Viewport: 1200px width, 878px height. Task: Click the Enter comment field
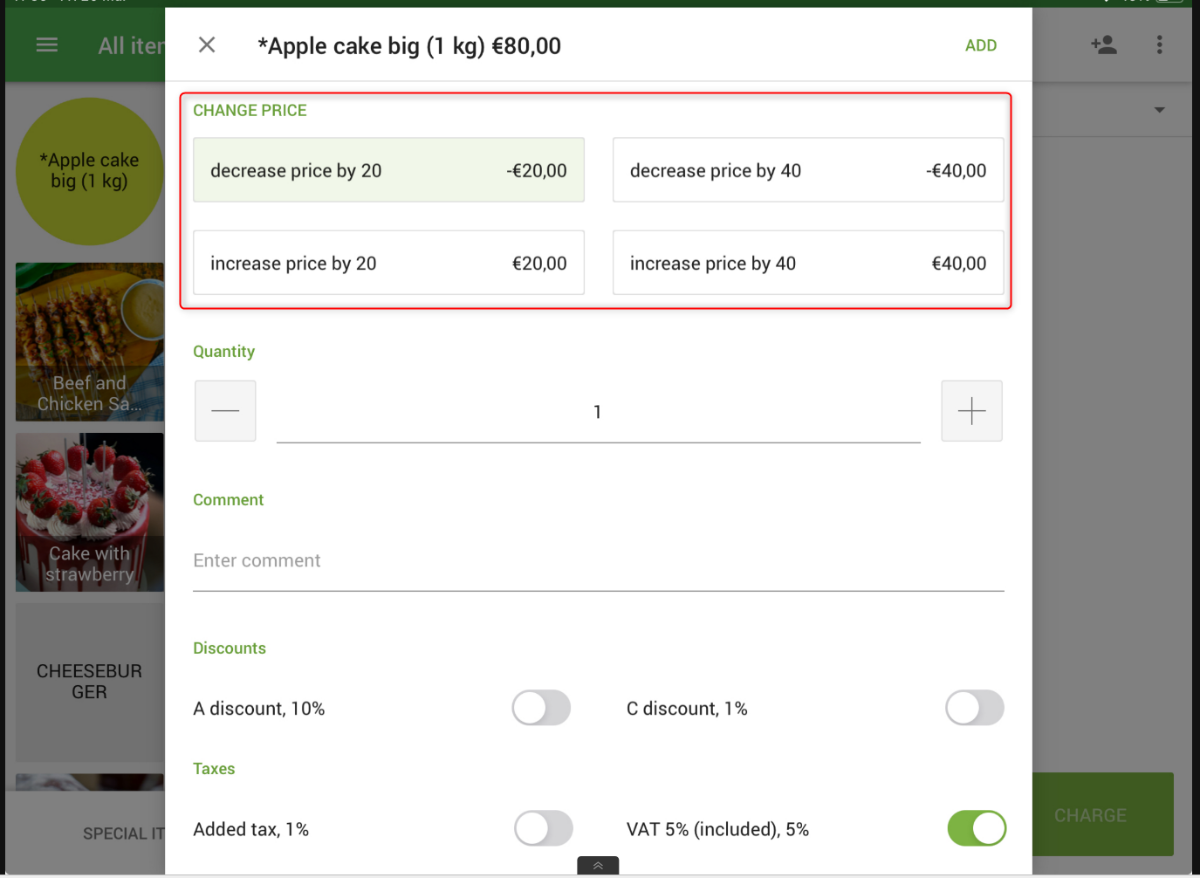pyautogui.click(x=598, y=561)
